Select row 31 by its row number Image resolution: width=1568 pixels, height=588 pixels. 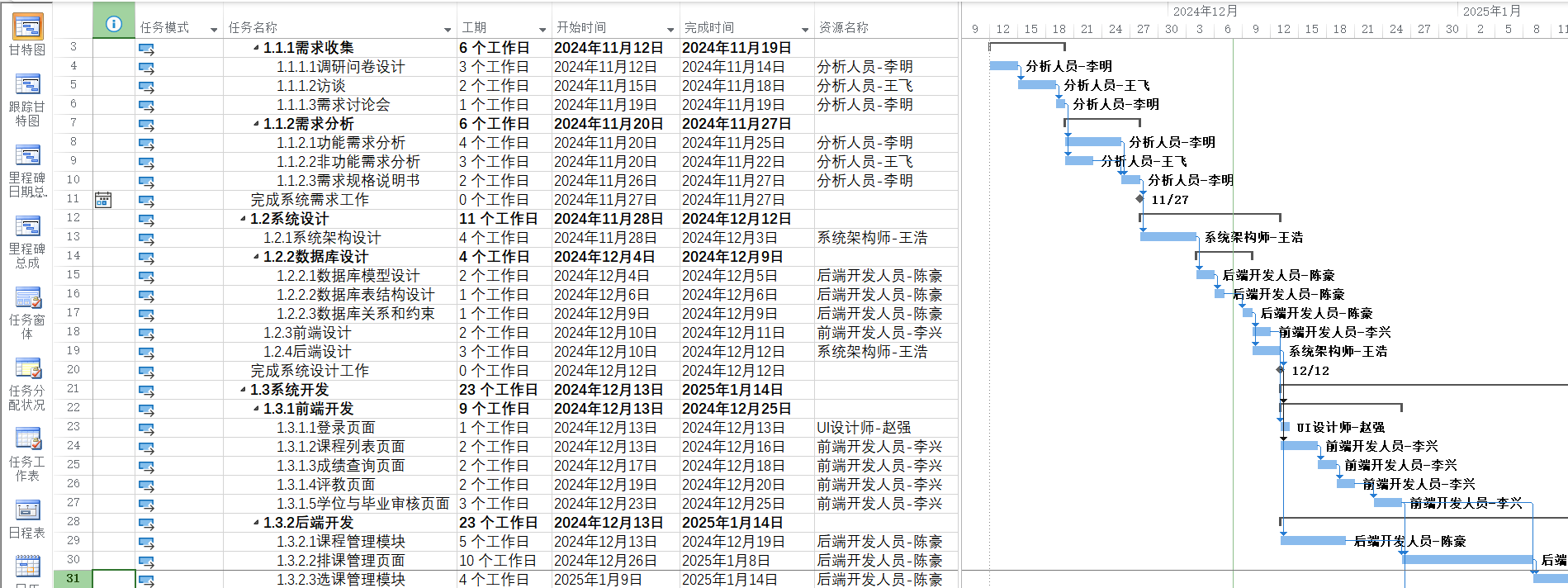coord(73,579)
